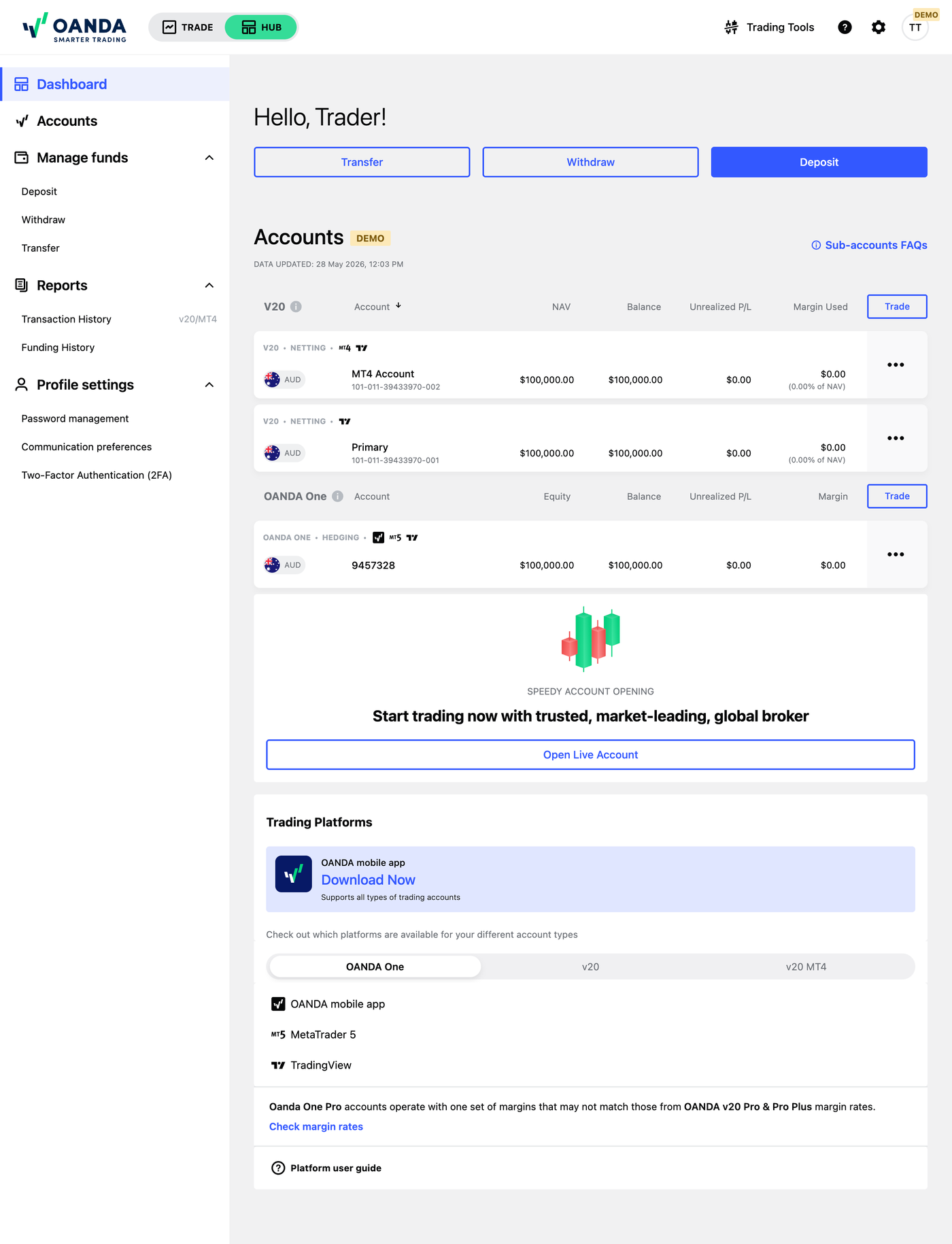Click the Trading Tools icon in header
This screenshot has width=952, height=1244.
[731, 27]
